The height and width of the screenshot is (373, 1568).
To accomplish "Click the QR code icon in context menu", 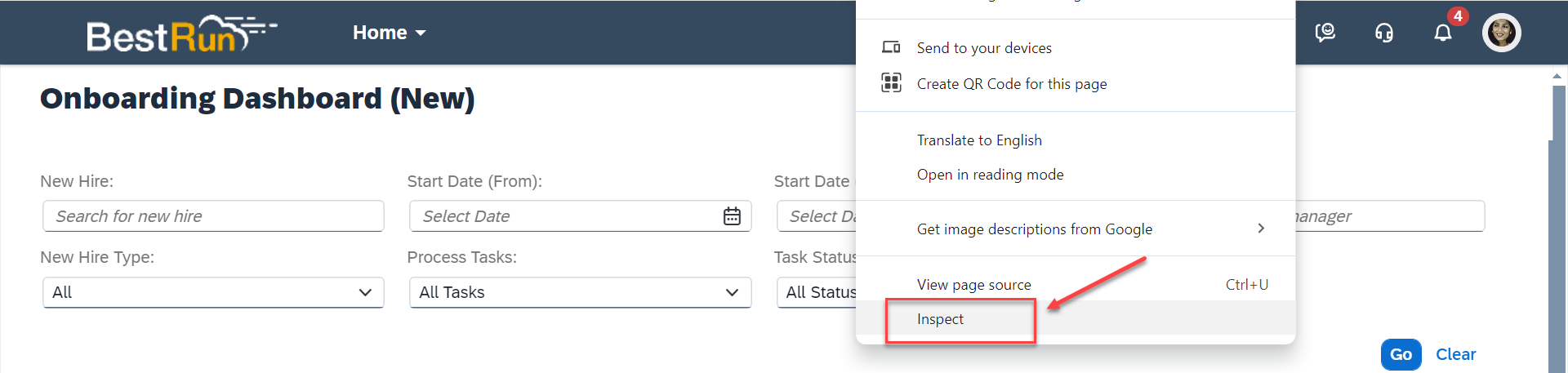I will pyautogui.click(x=891, y=82).
